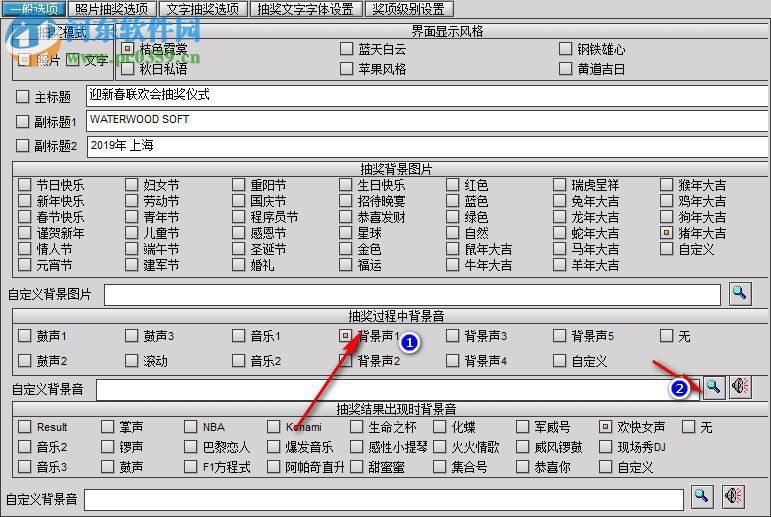Pick 节日快乐 background image
Viewport: 771px width, 517px height.
tap(25, 185)
